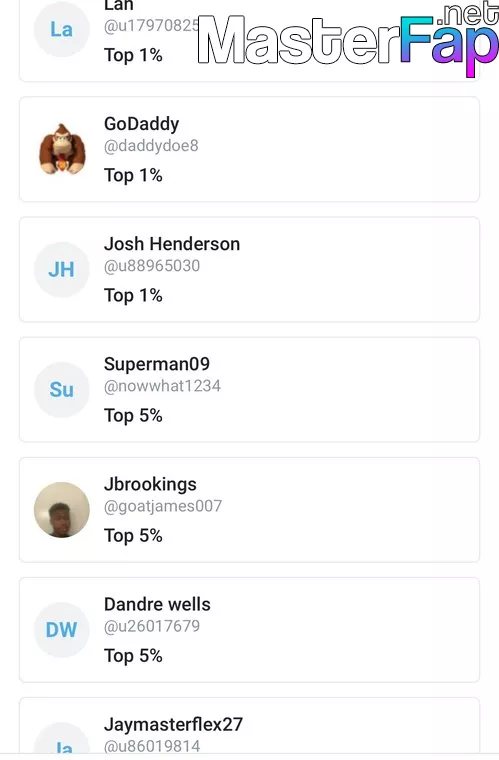Click the @daddydoe8 handle

[151, 145]
